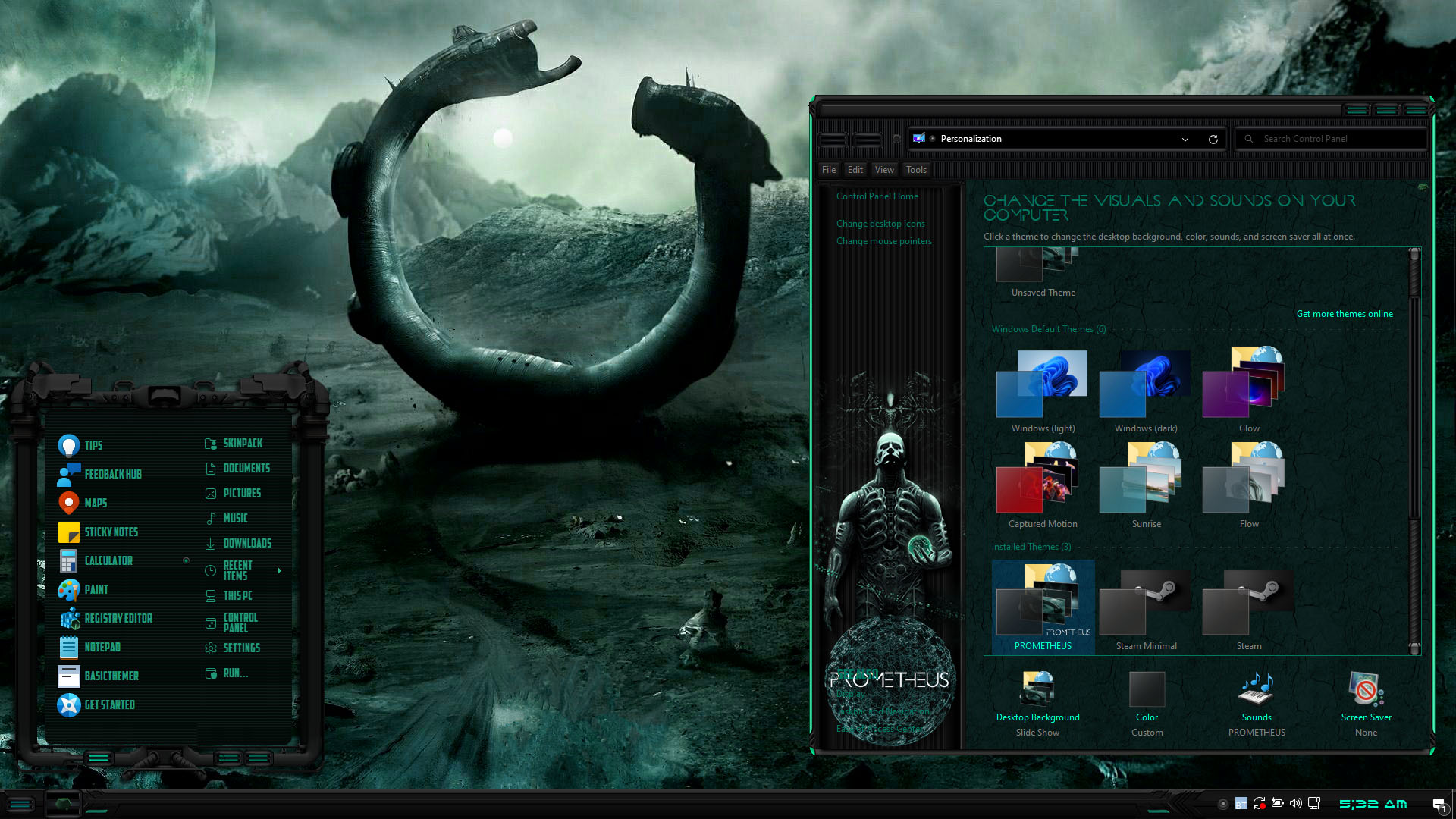Click Change mouse pointers link
This screenshot has width=1456, height=819.
tap(883, 241)
